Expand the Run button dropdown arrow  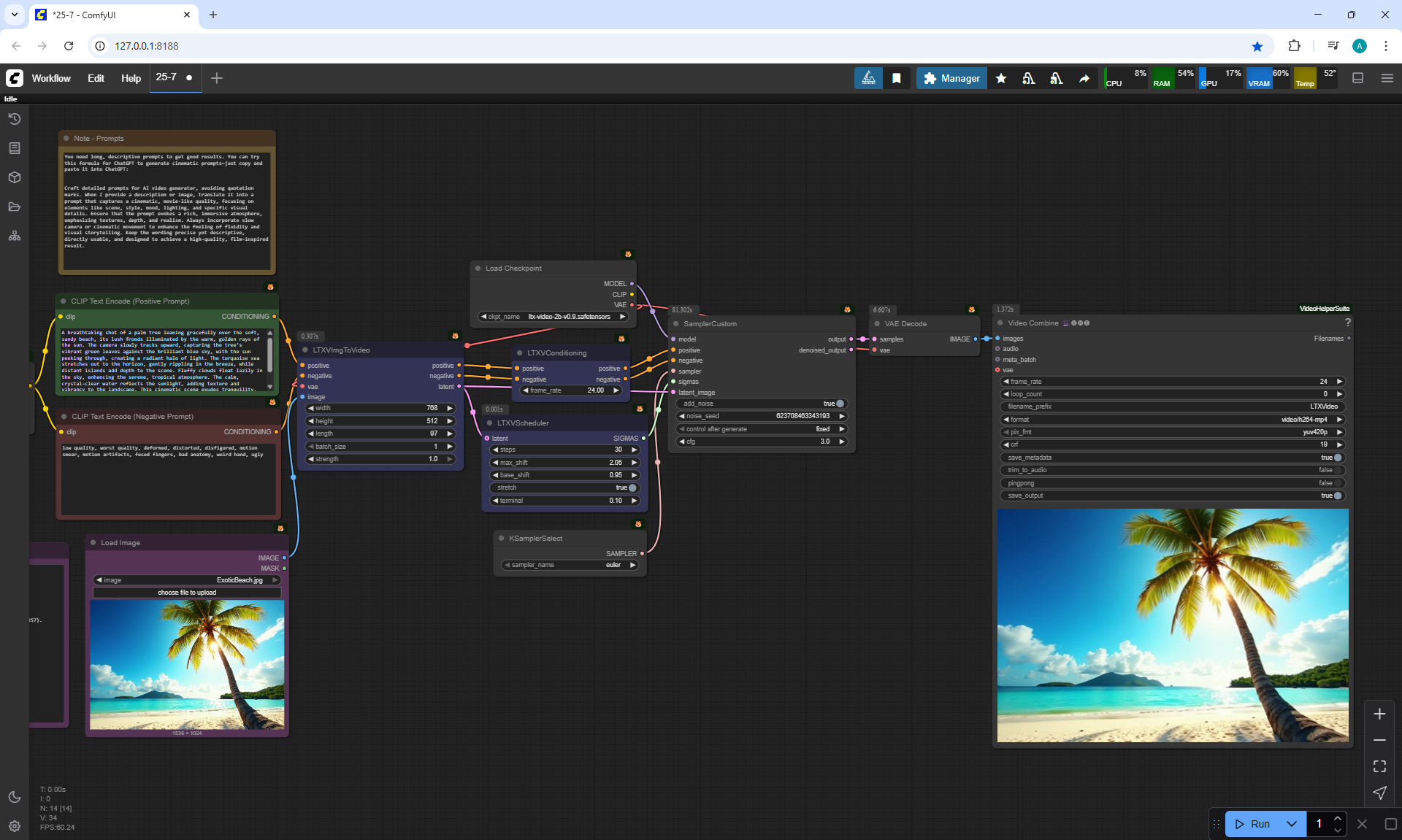1292,824
